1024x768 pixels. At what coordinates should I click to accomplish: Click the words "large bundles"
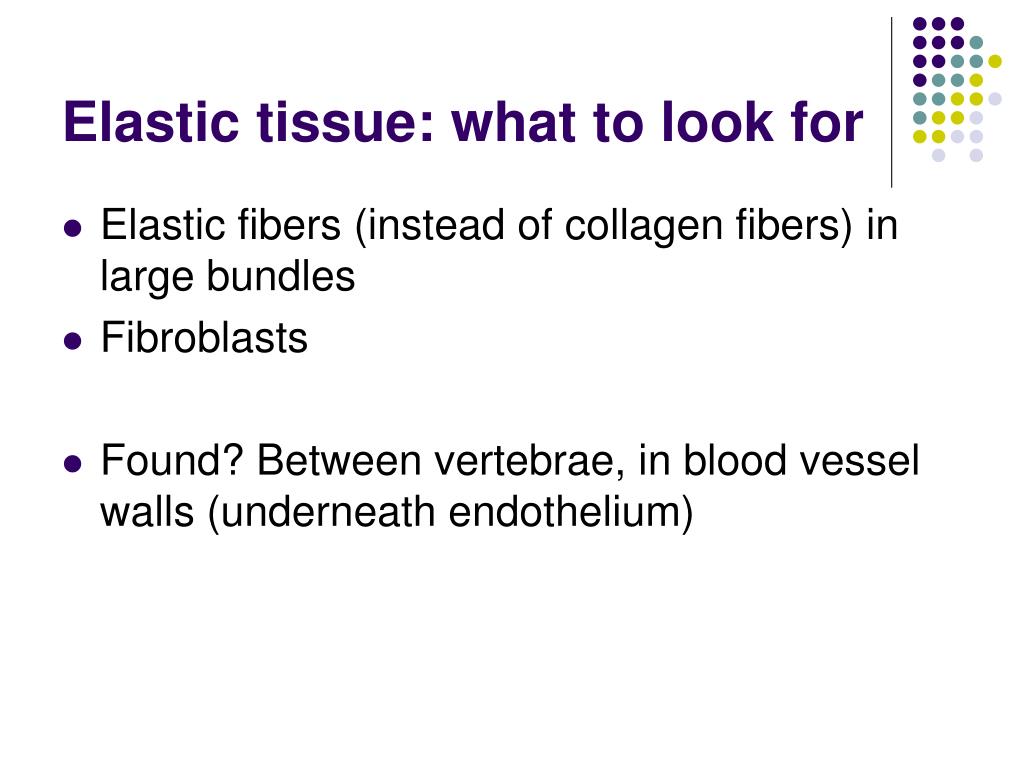pyautogui.click(x=228, y=277)
